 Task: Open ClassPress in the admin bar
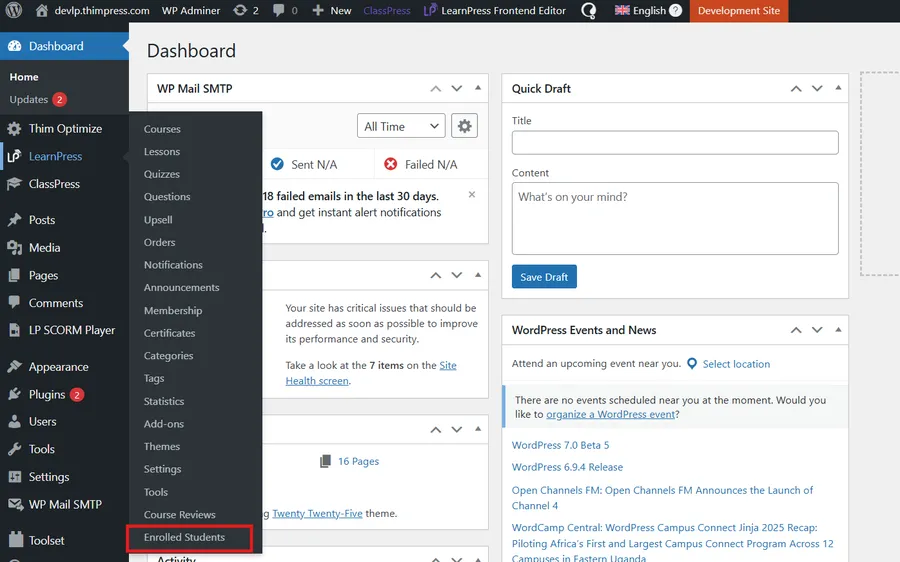(x=387, y=10)
